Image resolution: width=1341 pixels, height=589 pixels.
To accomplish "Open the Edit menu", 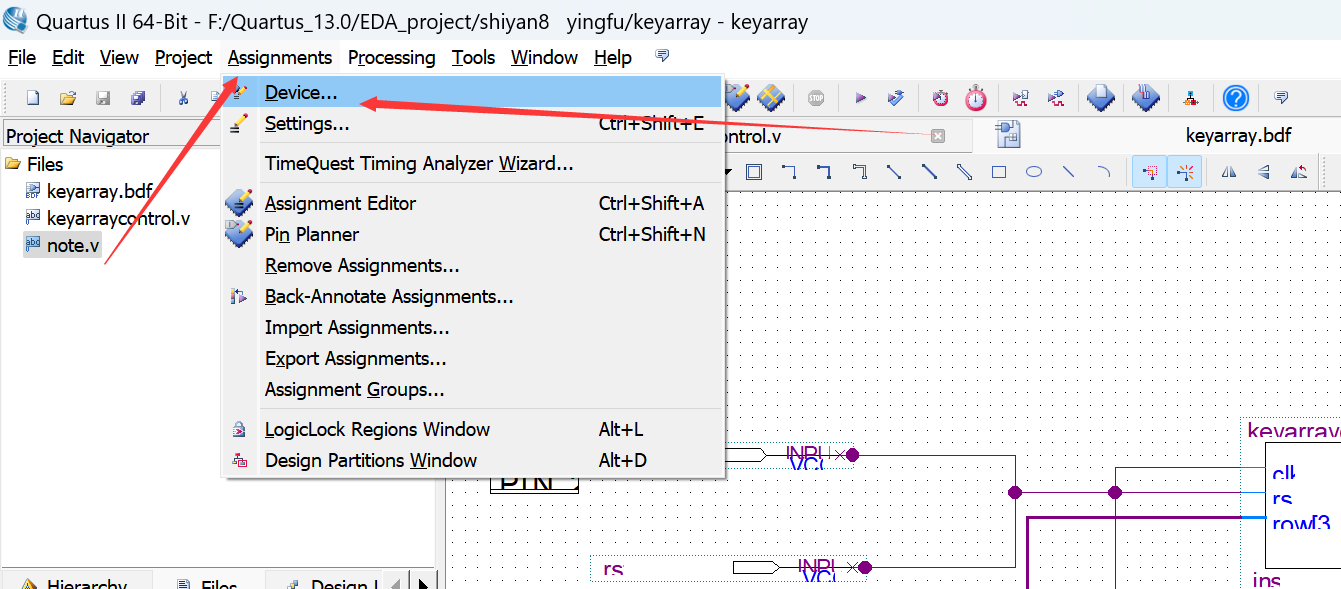I will pos(68,57).
